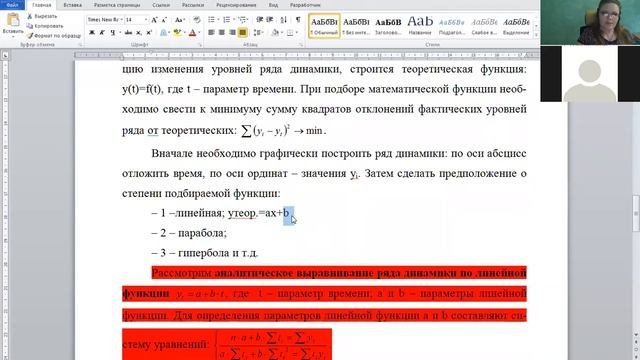The image size is (640, 360).
Task: Open the Font dialog launcher in Шрифт group
Action: tap(200, 44)
